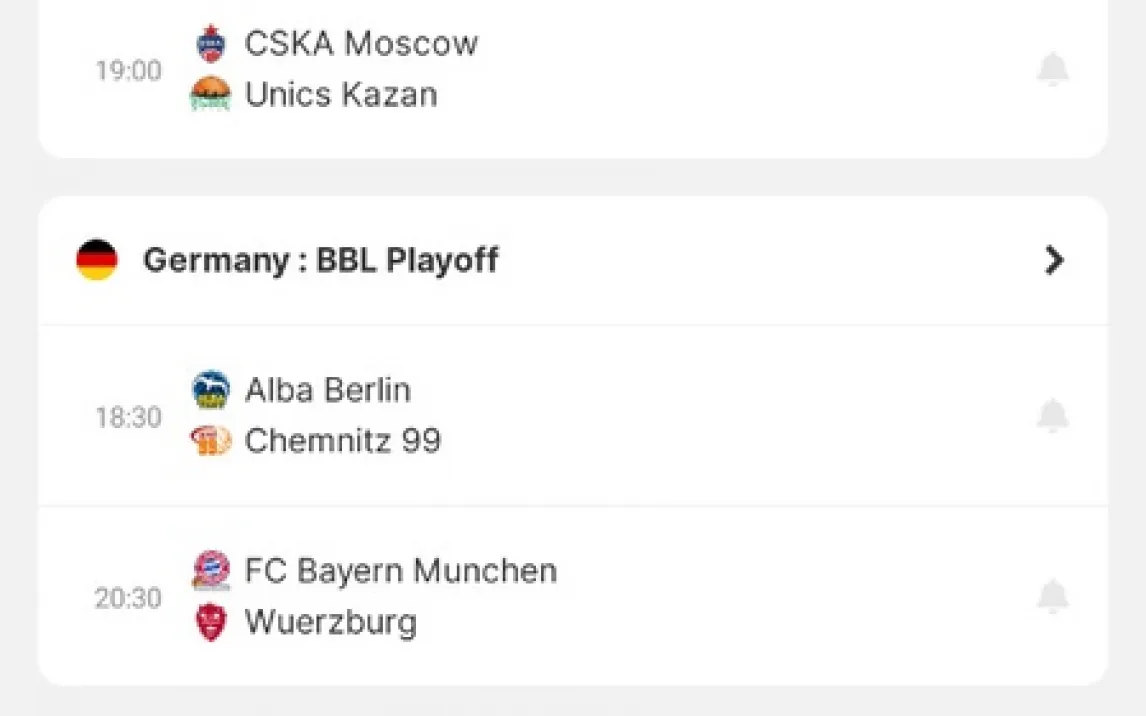
Task: Select Wuerzburg team name
Action: point(330,622)
